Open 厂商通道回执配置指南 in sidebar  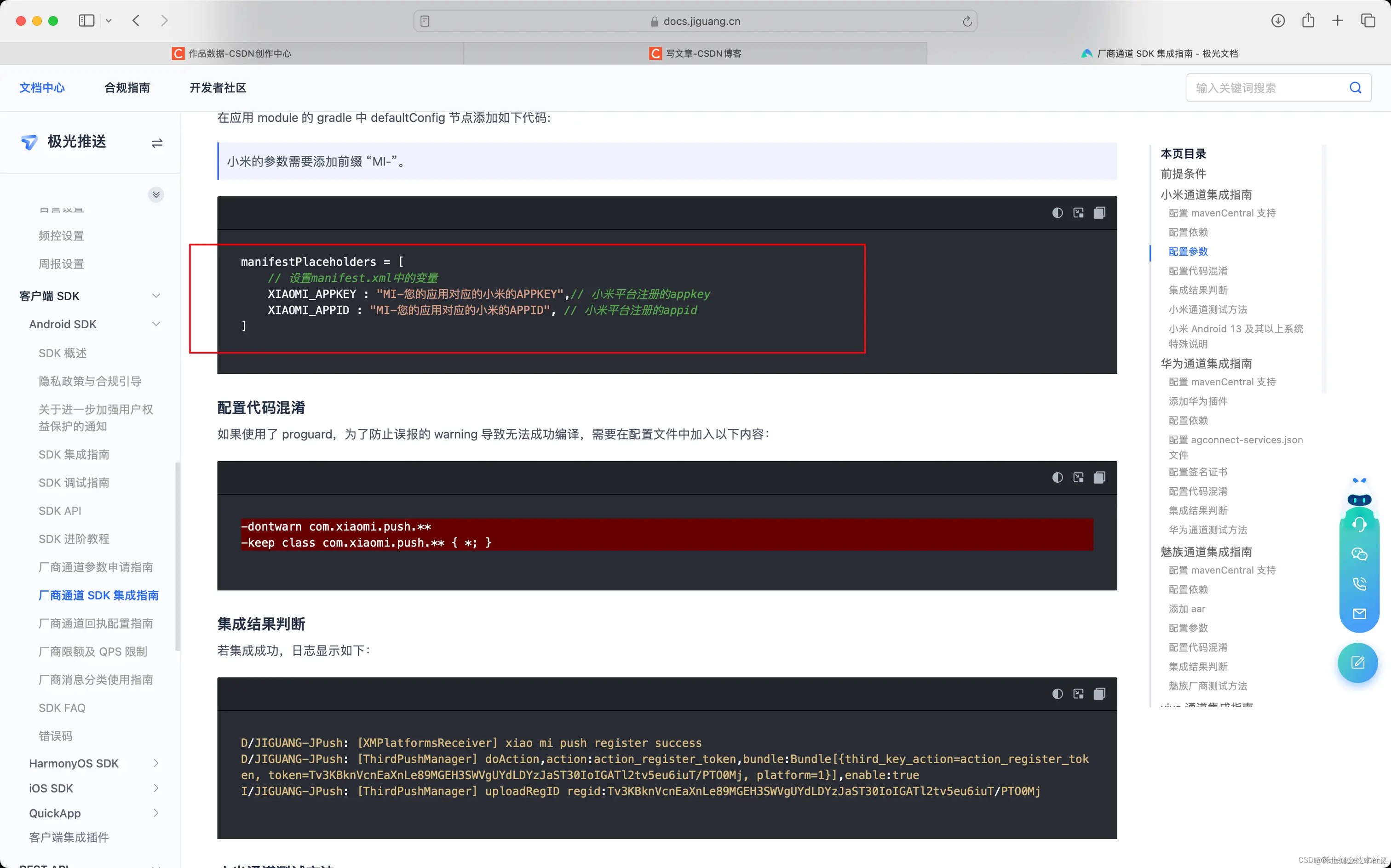[x=95, y=623]
